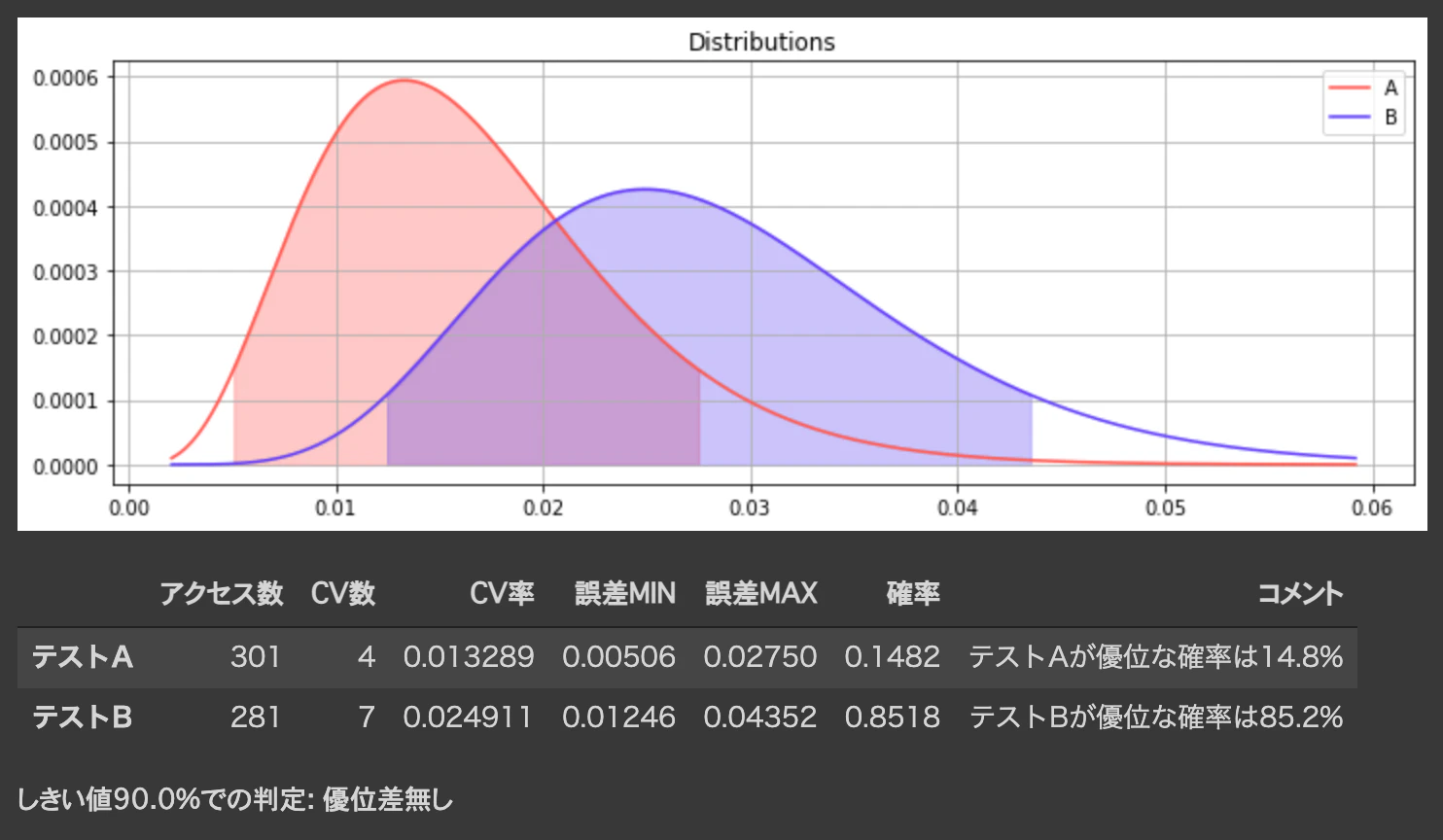Click the 0.01246 error minimum value
This screenshot has height=840, width=1443.
[619, 717]
